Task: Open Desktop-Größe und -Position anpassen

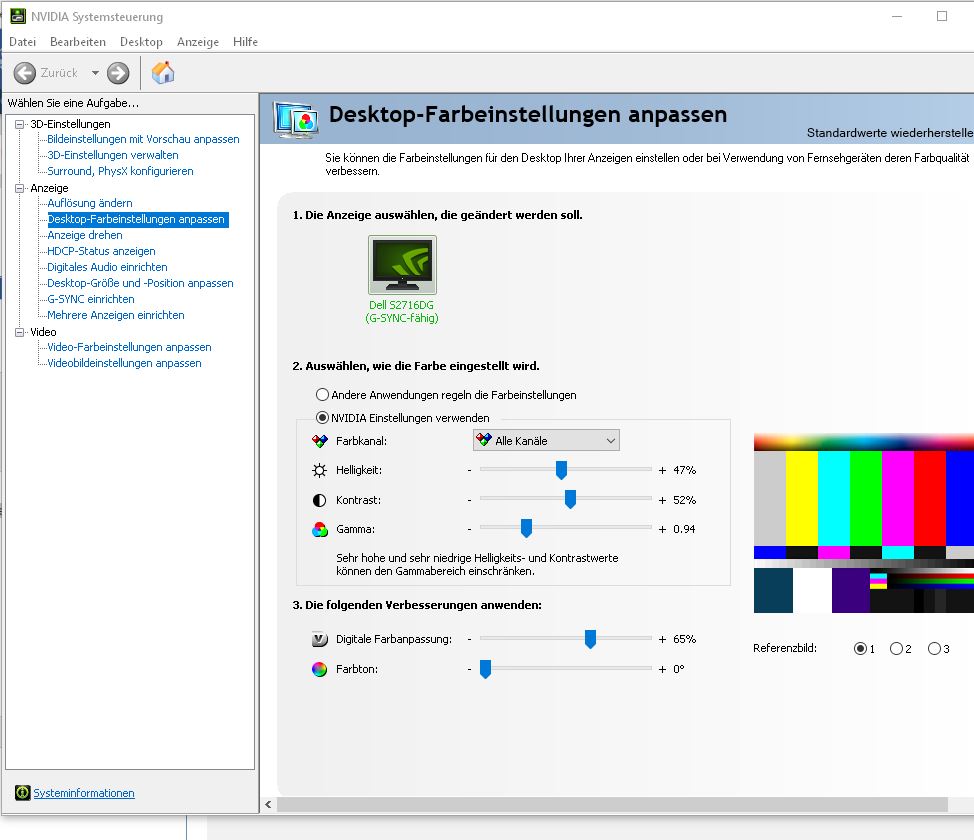Action: click(x=140, y=283)
